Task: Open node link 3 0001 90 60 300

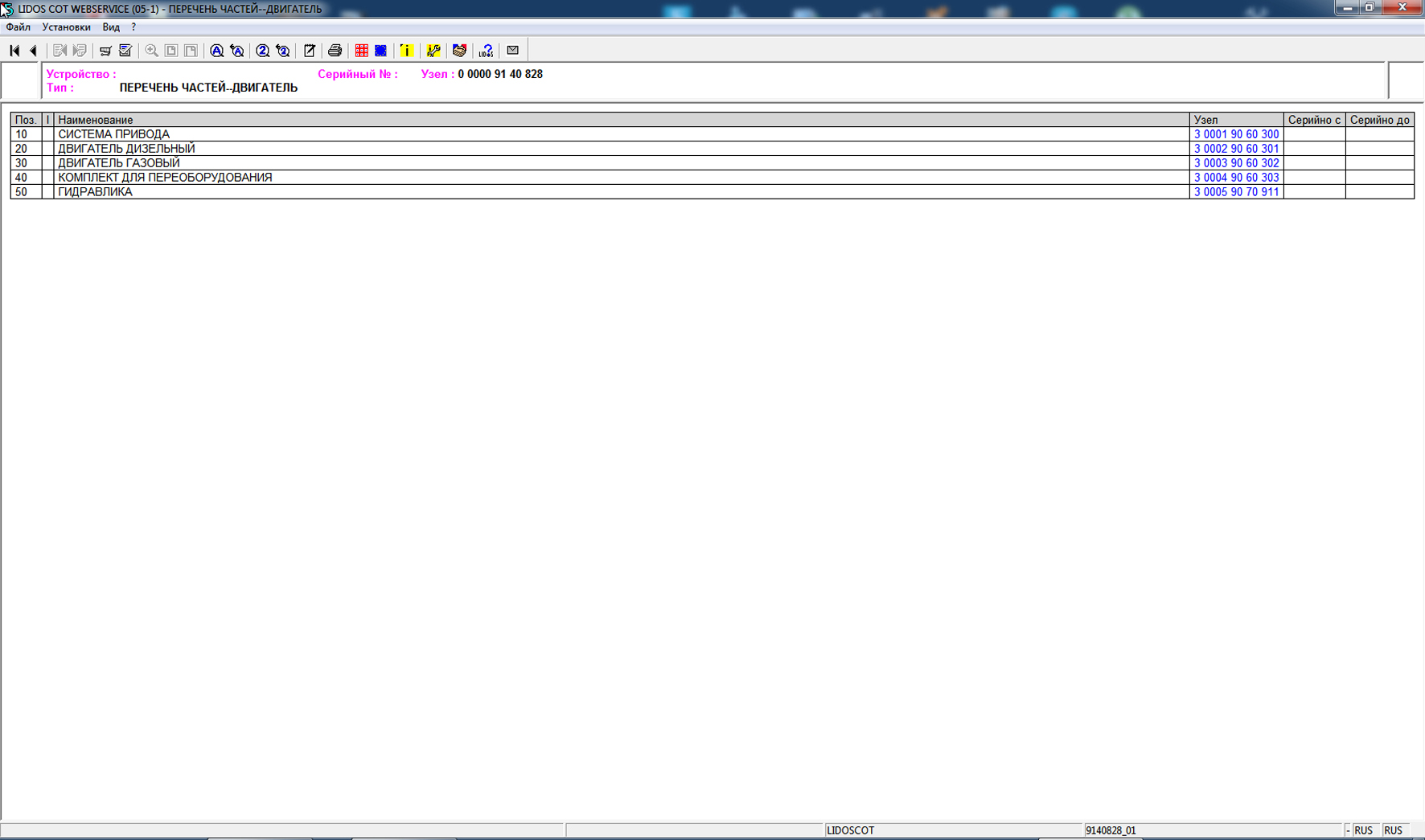Action: (1235, 134)
